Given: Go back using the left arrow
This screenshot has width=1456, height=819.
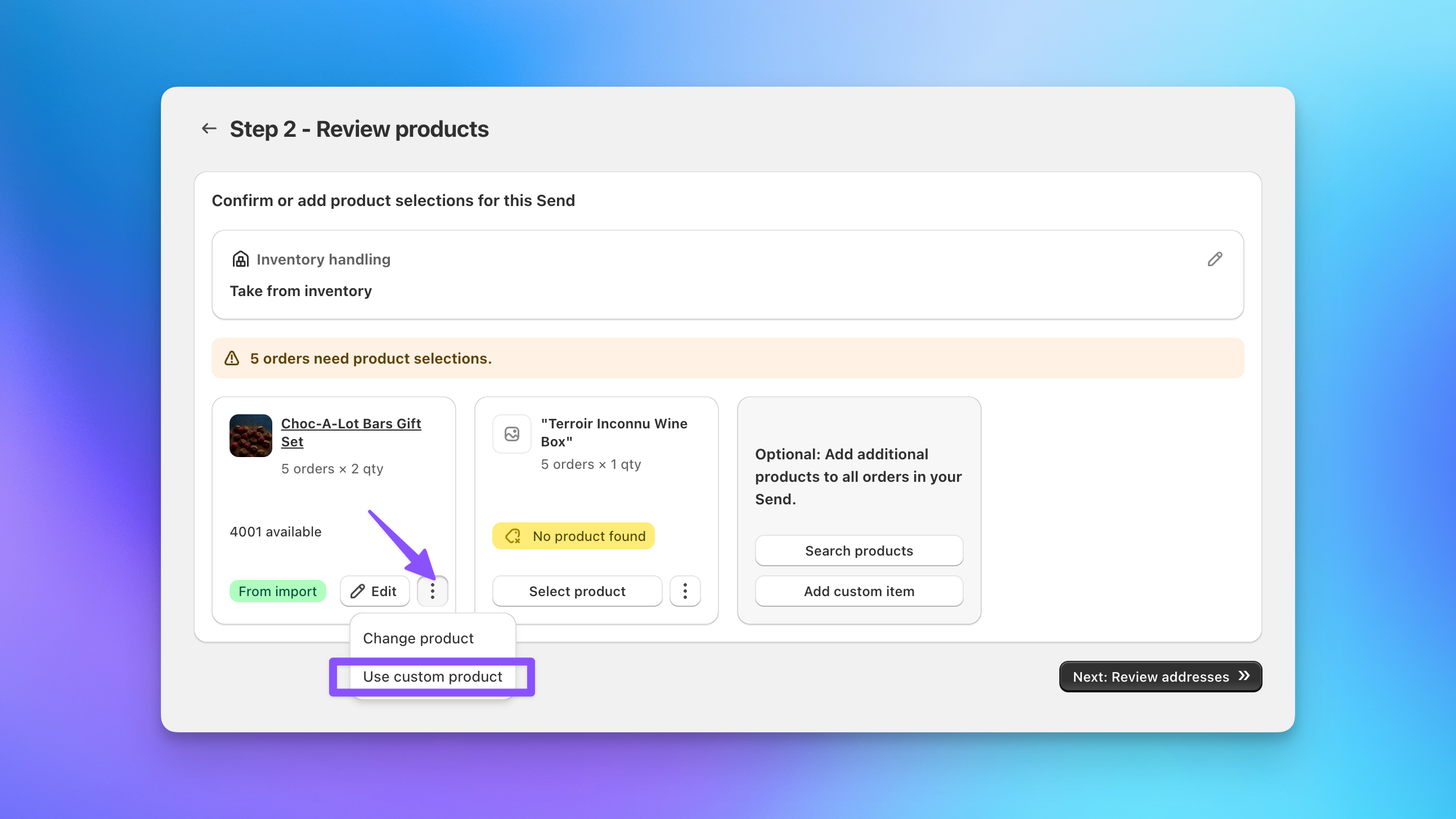Looking at the screenshot, I should 209,128.
